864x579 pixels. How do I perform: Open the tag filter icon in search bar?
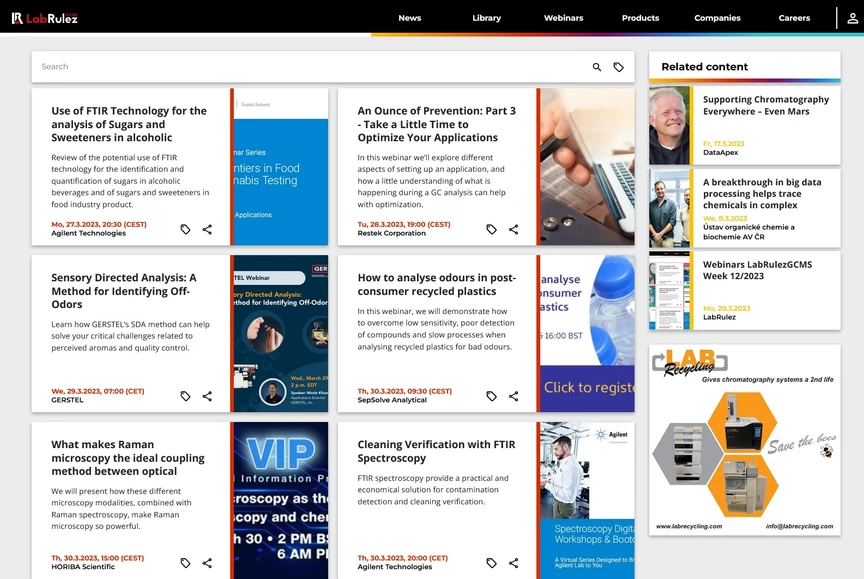619,67
